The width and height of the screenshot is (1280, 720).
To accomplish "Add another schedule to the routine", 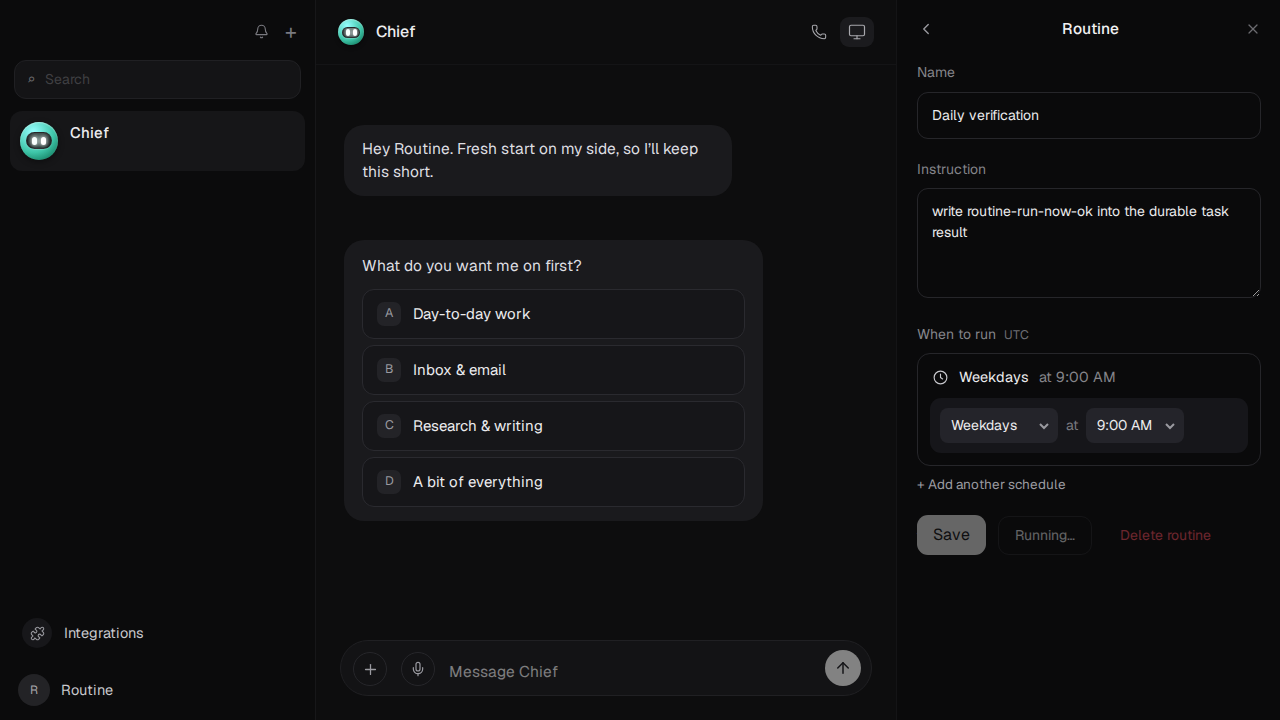I will 991,484.
